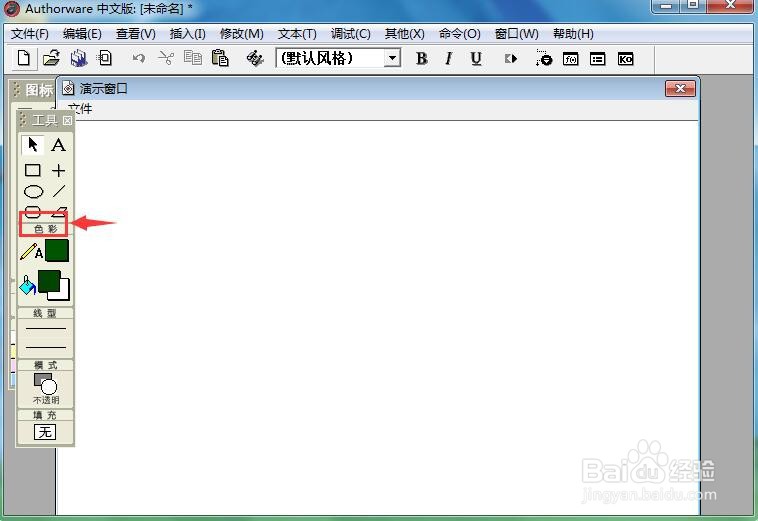Select the Polygon tool
758x521 pixels.
tap(58, 212)
